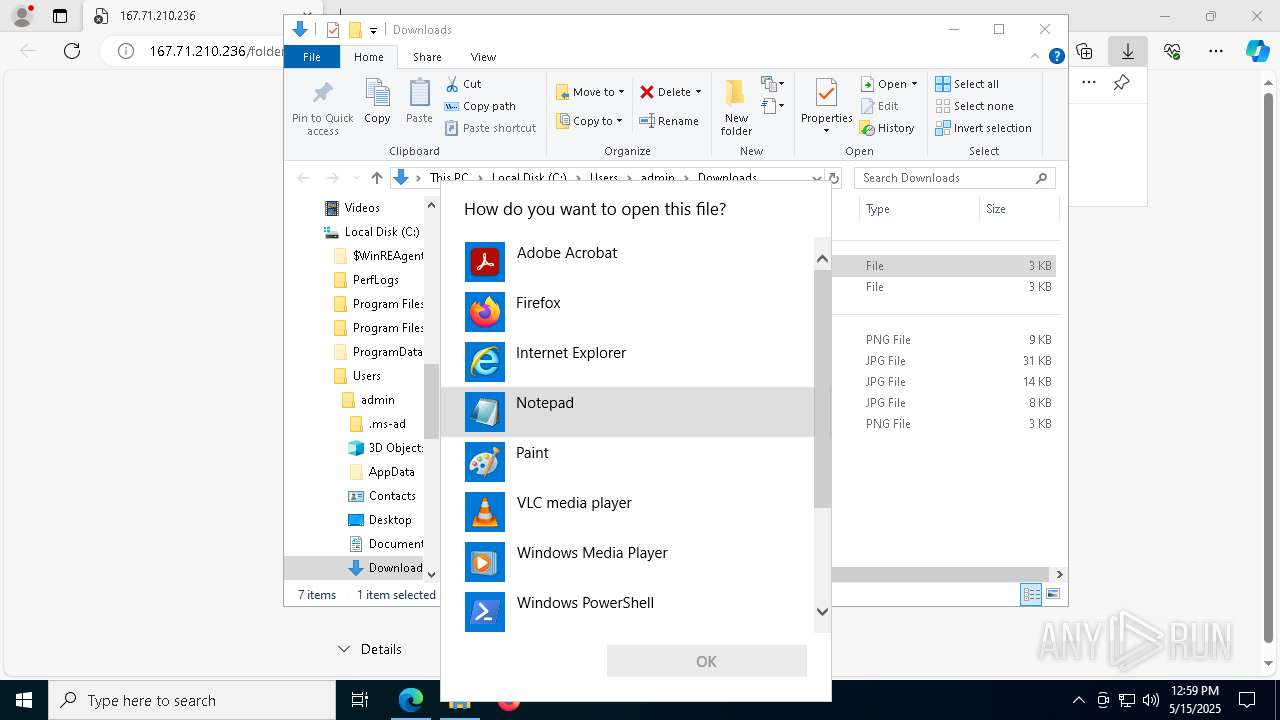Click down arrow of app list scrollbar
The image size is (1280, 720).
(822, 611)
